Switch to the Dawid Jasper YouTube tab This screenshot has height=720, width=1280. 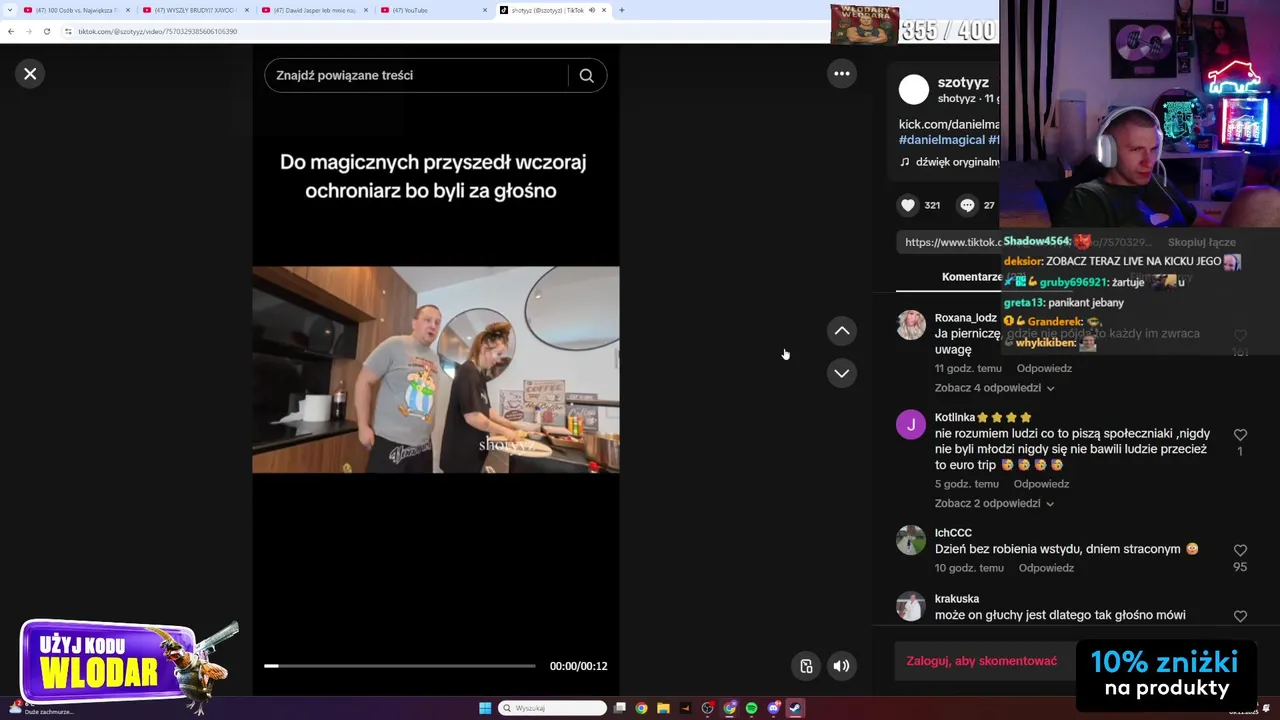coord(315,10)
